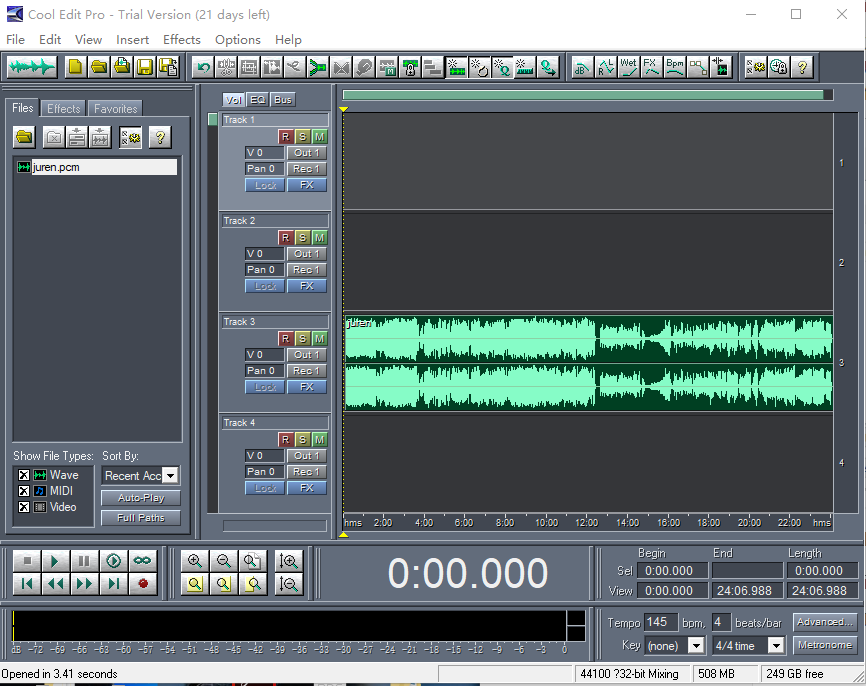Click the Wet/dry envelopes toolbar icon
The height and width of the screenshot is (686, 866).
click(x=629, y=67)
